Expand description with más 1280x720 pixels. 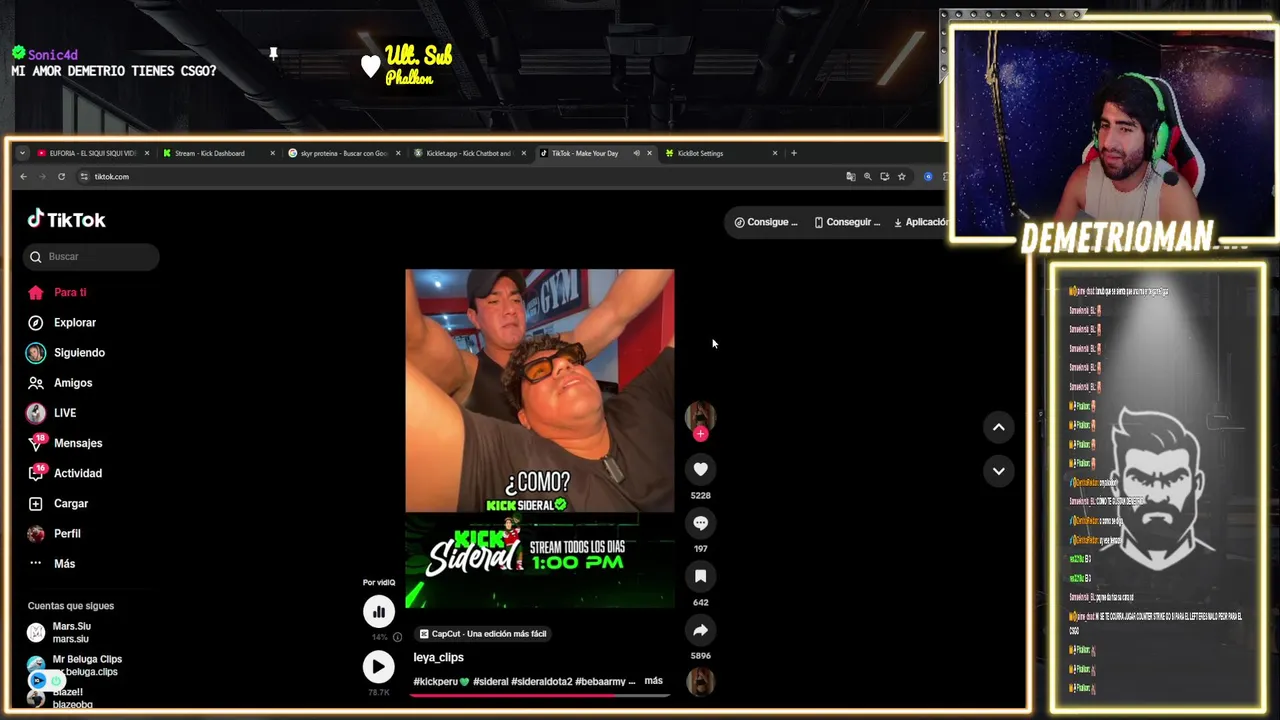point(653,681)
